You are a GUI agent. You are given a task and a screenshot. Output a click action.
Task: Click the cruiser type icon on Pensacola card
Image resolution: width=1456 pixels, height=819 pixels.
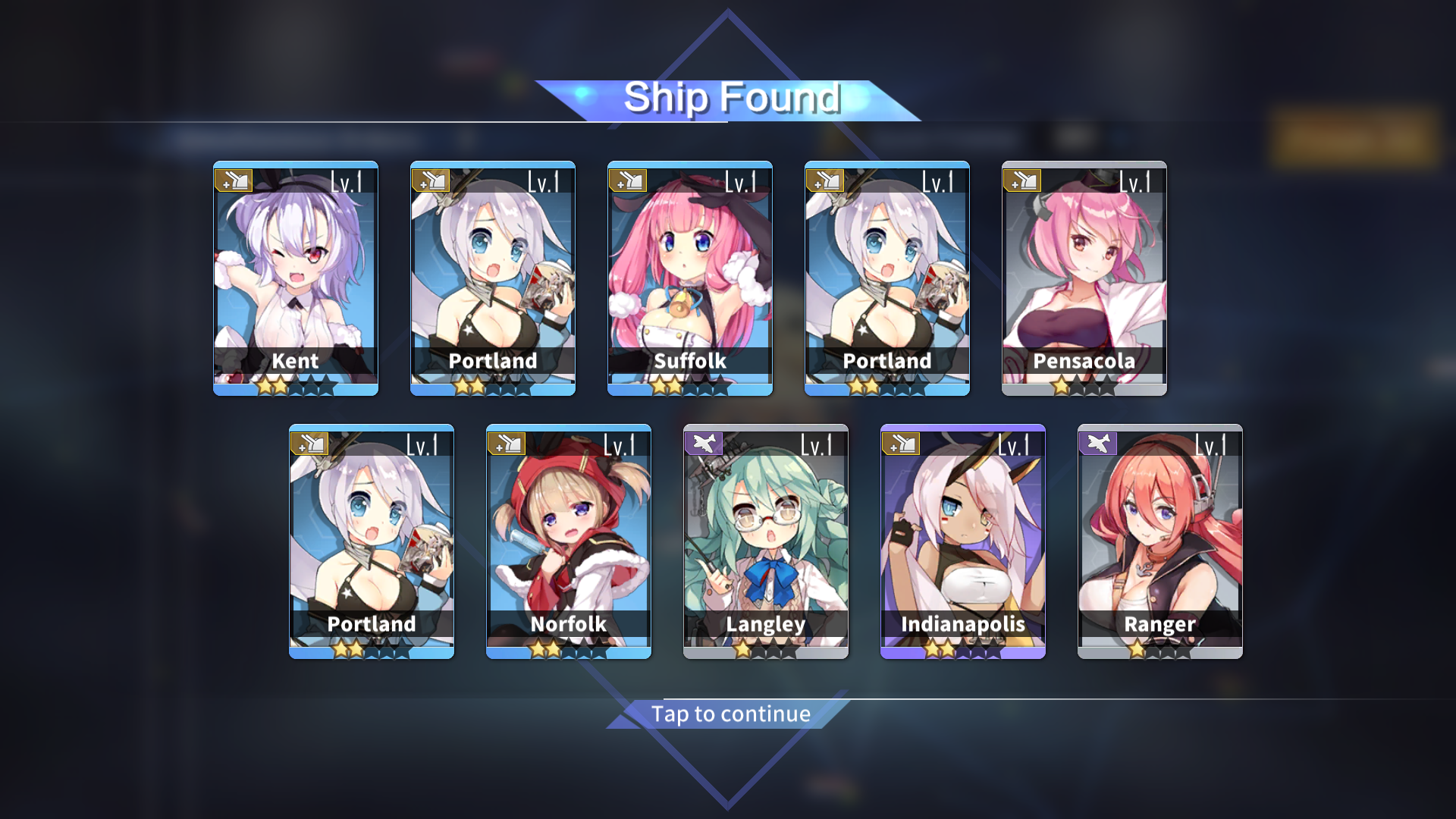pyautogui.click(x=1022, y=180)
